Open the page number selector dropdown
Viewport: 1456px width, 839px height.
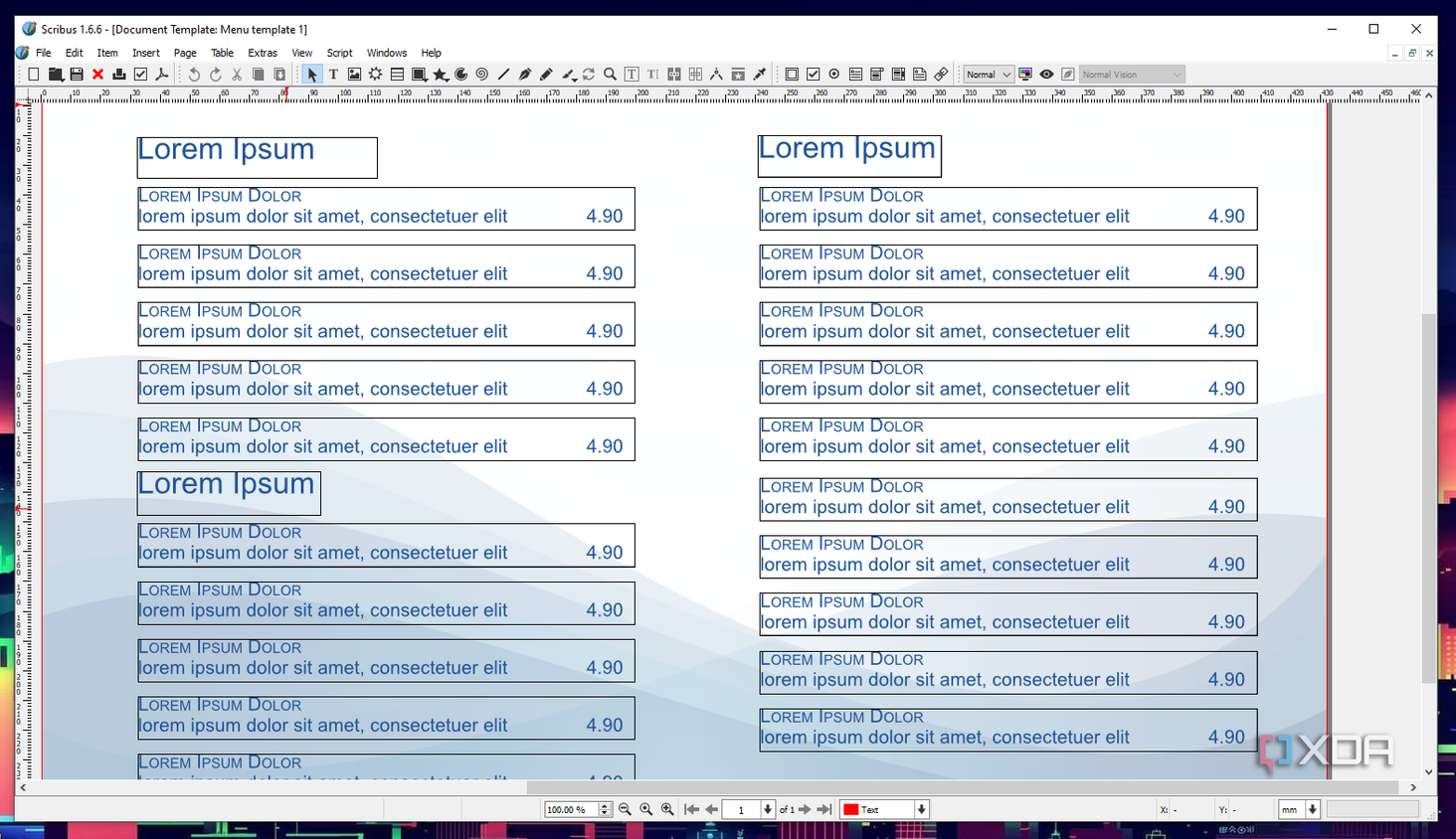(x=768, y=810)
